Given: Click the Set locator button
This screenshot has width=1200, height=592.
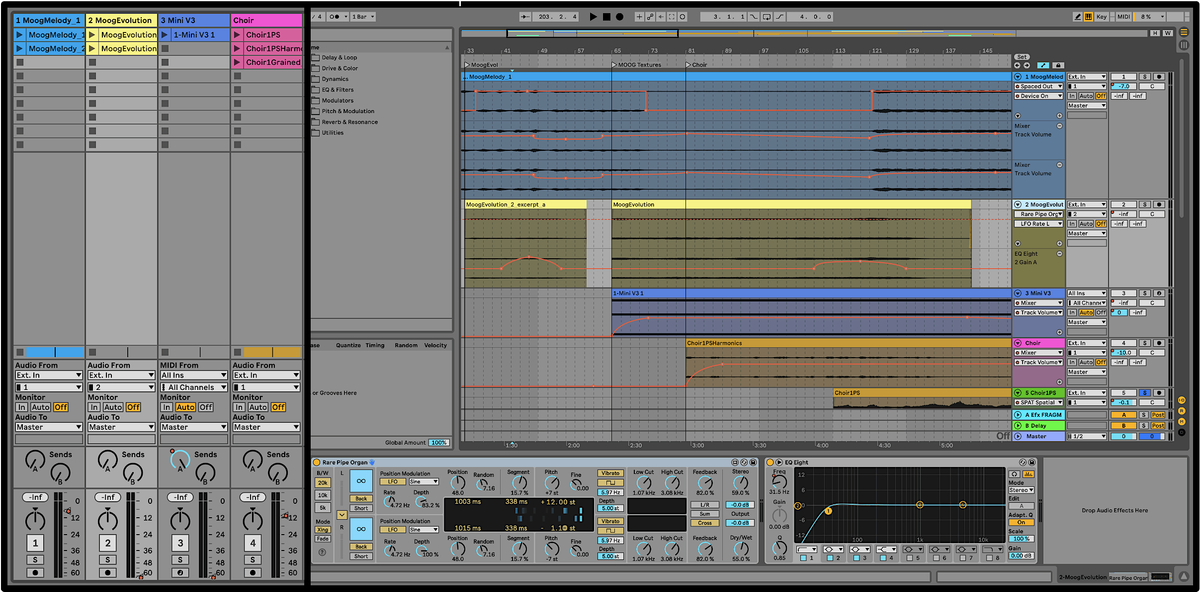Looking at the screenshot, I should [1021, 57].
